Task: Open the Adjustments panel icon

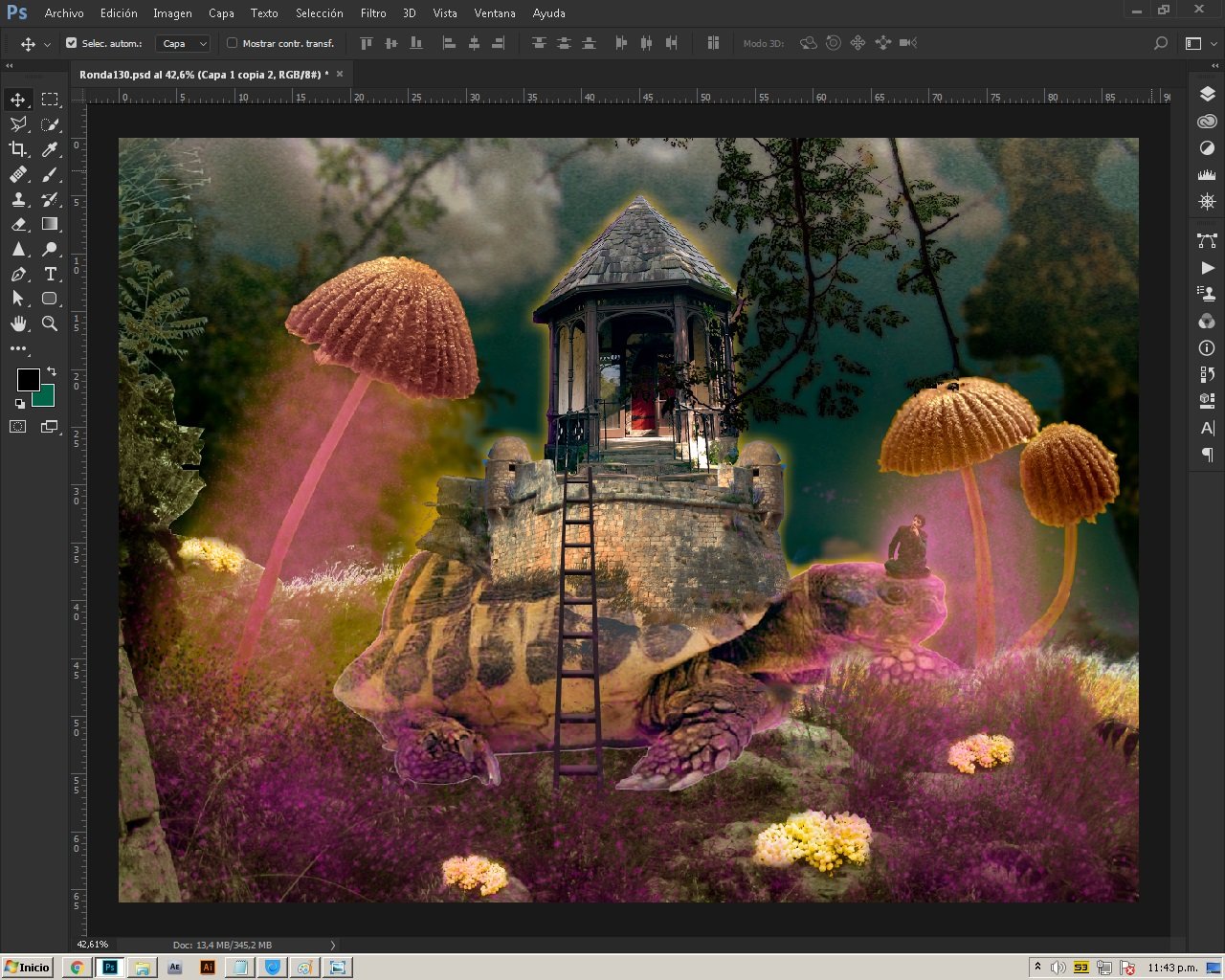Action: pos(1207,148)
